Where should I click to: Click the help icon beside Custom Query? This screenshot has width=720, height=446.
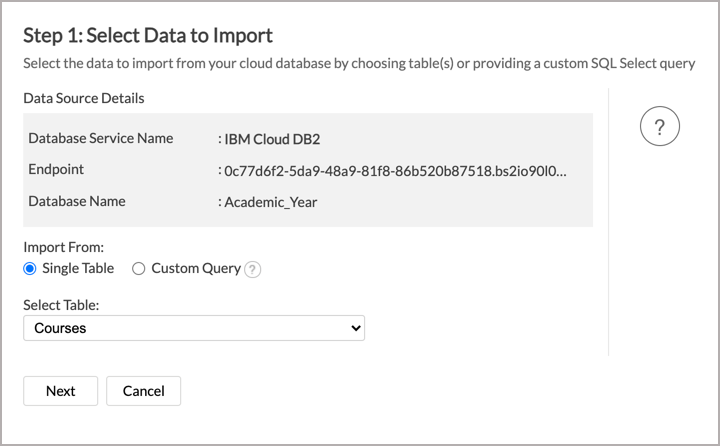click(x=253, y=269)
